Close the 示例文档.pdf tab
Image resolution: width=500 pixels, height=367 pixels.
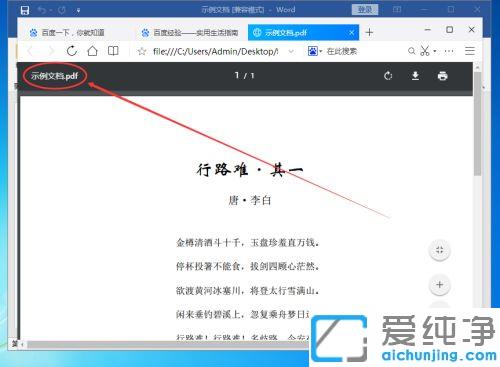tap(352, 33)
